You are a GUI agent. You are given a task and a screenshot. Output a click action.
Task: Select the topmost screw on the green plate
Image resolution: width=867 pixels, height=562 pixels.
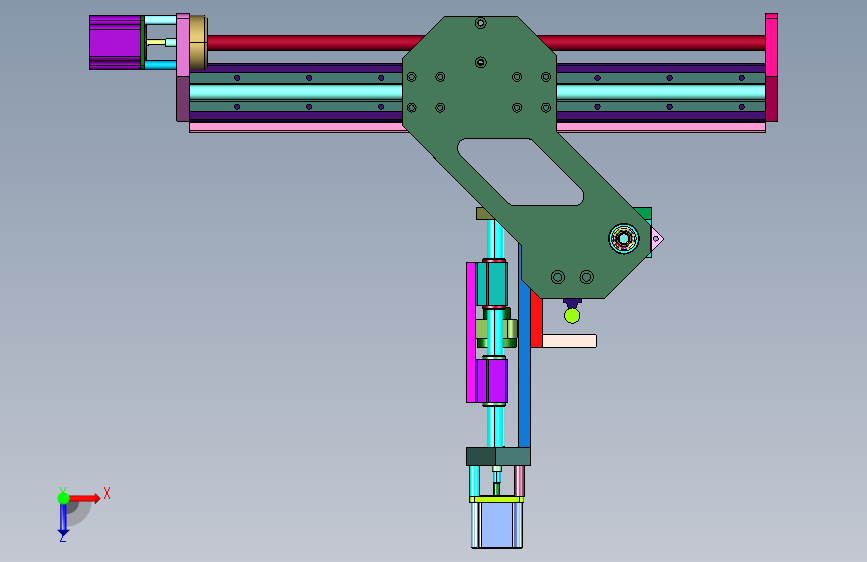[x=480, y=23]
